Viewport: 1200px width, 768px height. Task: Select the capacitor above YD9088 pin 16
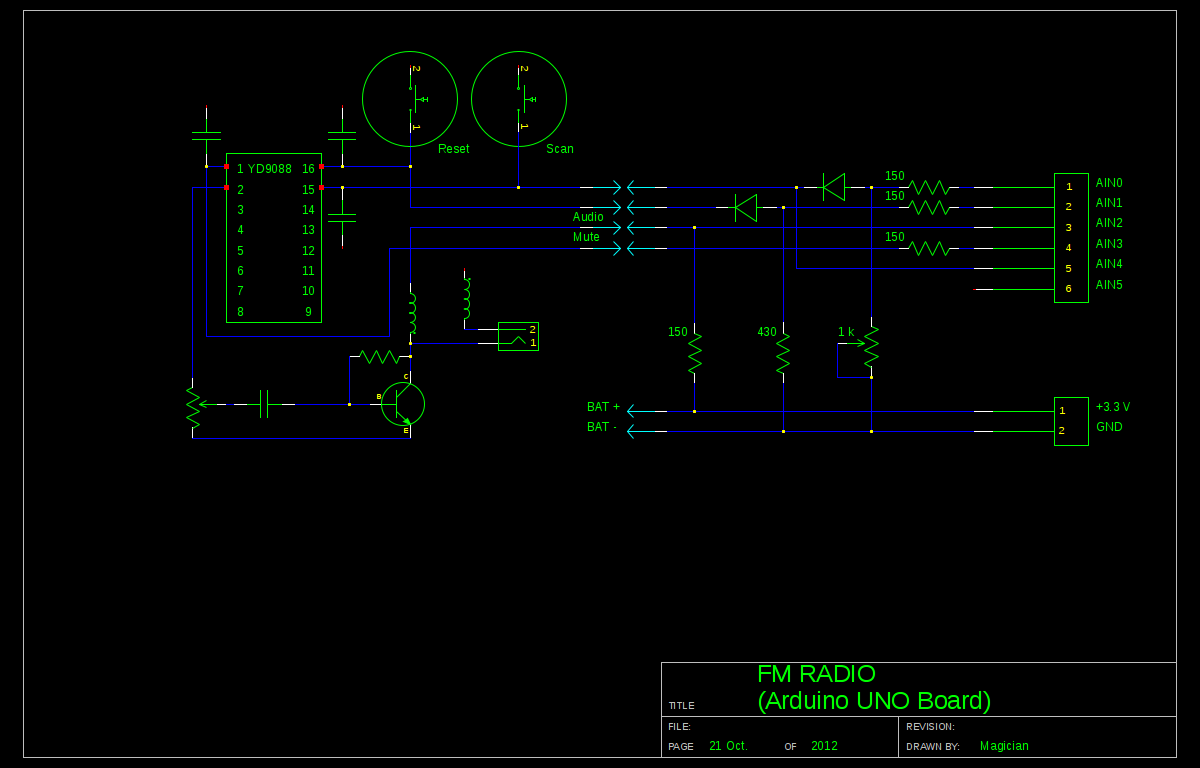coord(342,135)
